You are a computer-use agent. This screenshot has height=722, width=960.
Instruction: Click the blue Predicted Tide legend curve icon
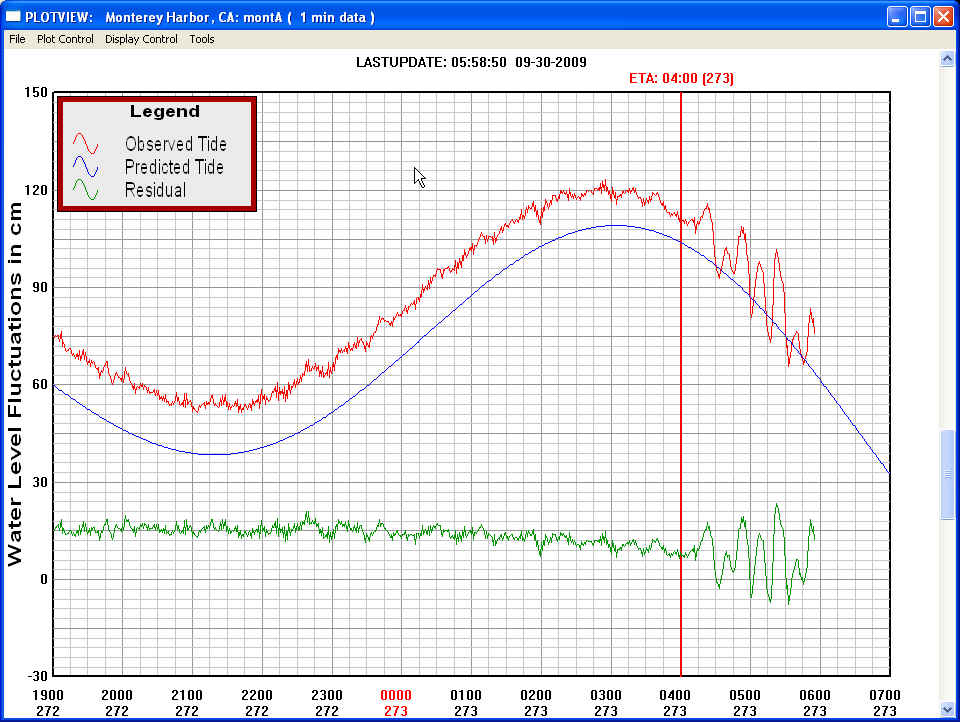[x=85, y=167]
